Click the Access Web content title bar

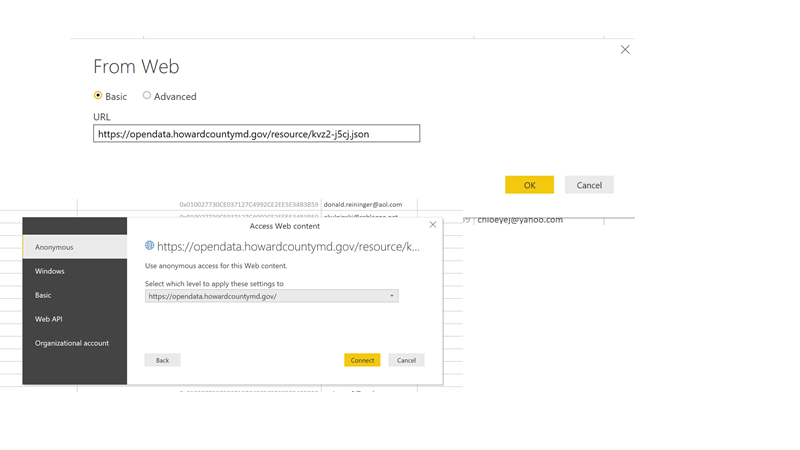(280, 226)
